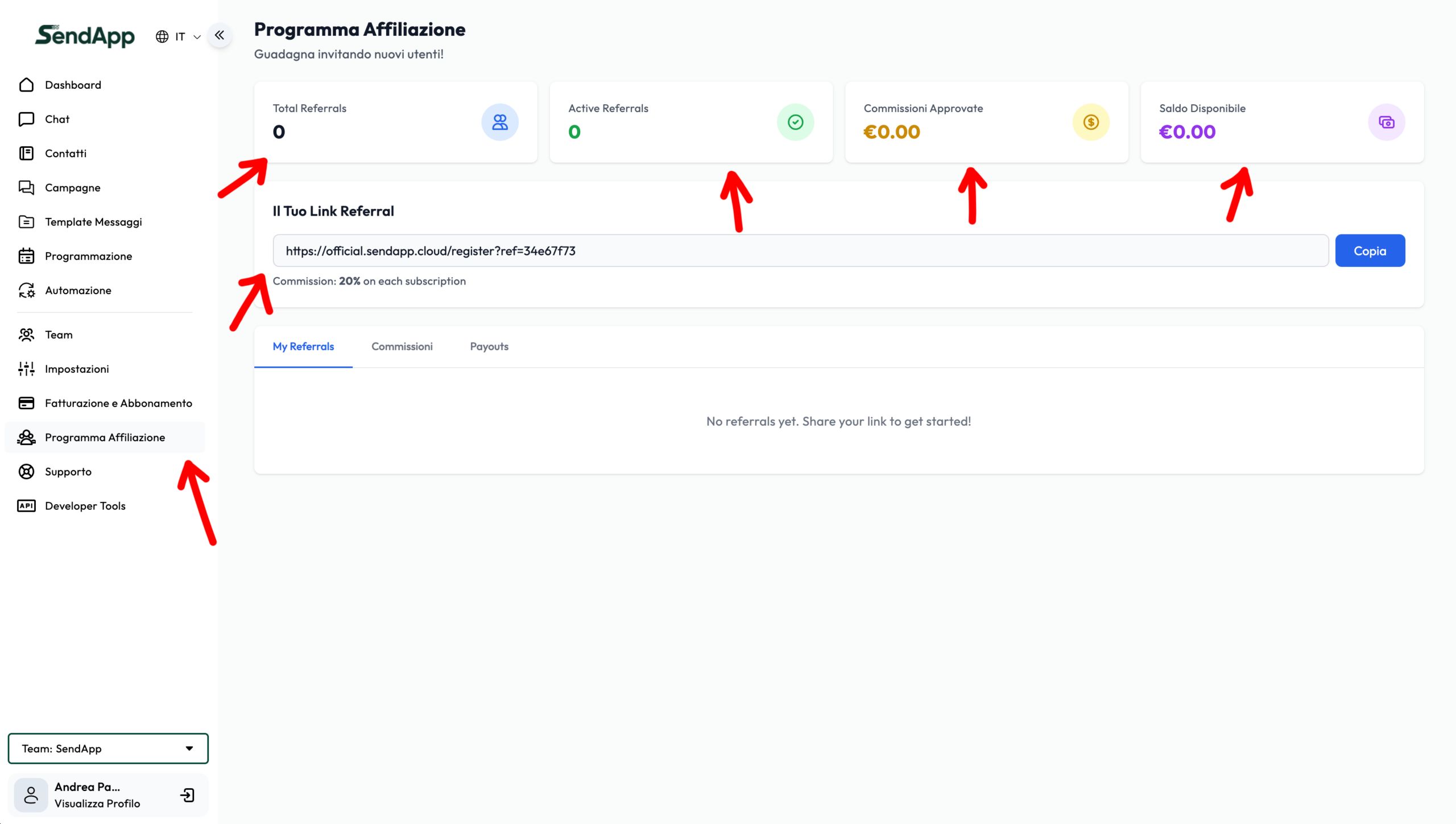The height and width of the screenshot is (824, 1456).
Task: Expand the Team: SendApp selector
Action: coord(108,748)
